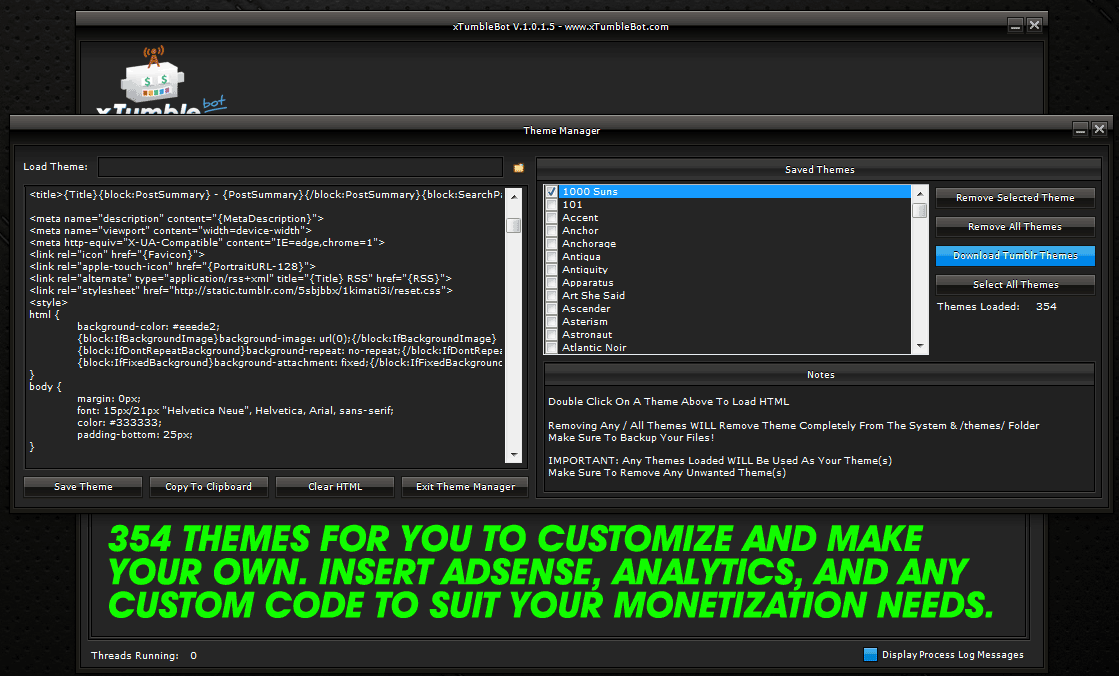Viewport: 1119px width, 676px height.
Task: Click the Save Theme button
Action: point(83,487)
